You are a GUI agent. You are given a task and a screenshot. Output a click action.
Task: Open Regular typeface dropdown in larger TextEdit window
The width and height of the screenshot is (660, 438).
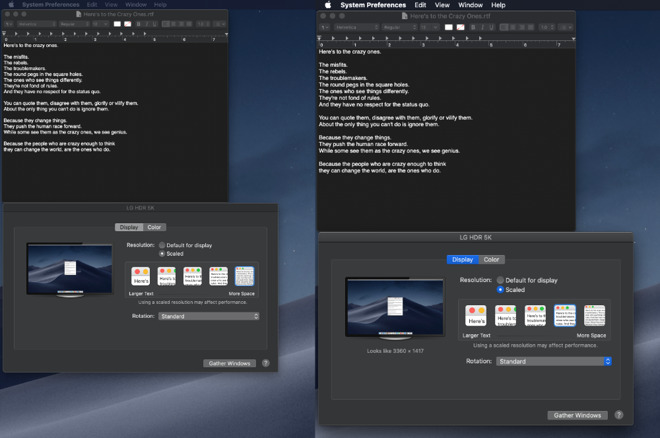tap(400, 27)
